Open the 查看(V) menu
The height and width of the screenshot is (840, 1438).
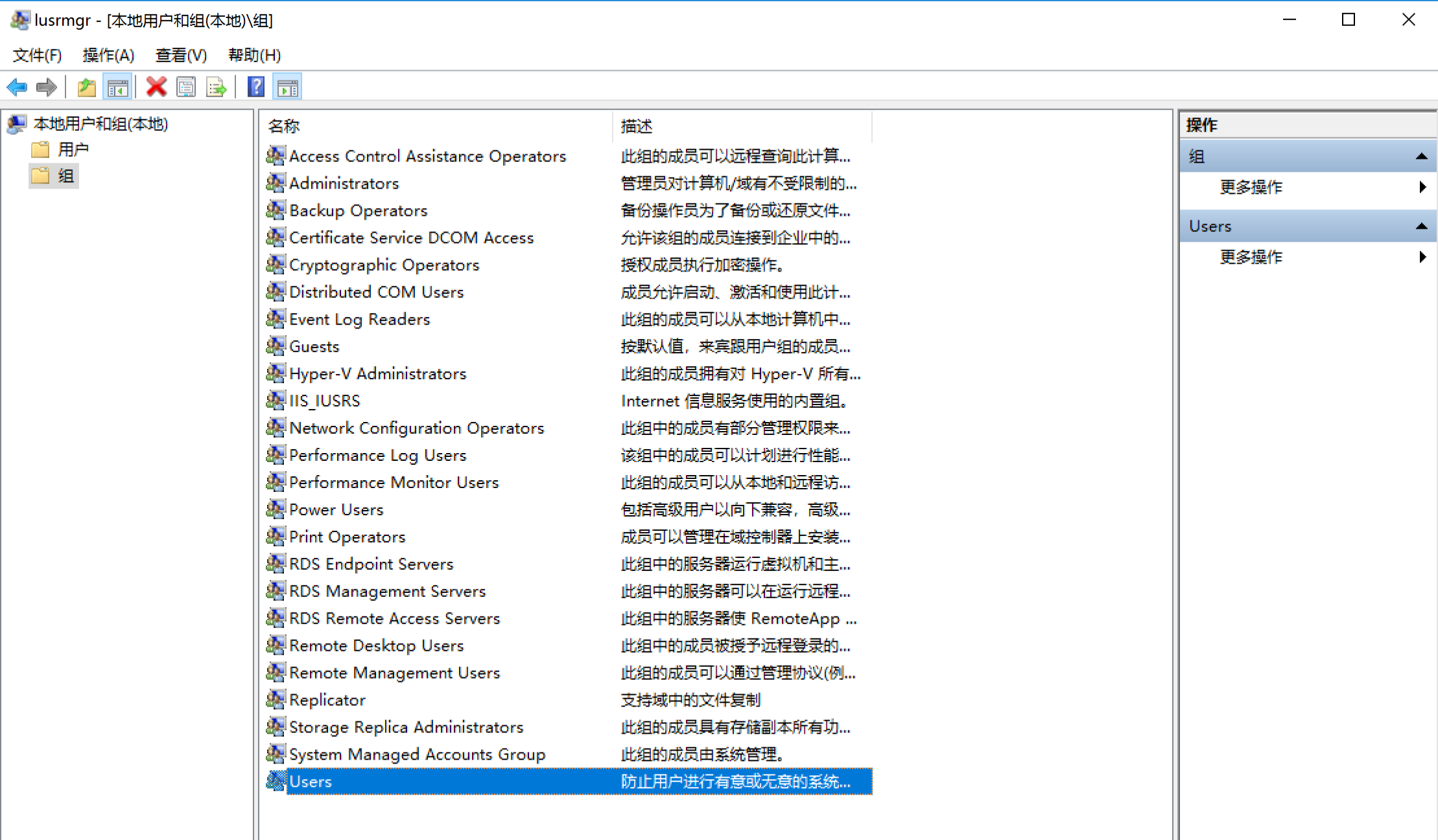click(181, 55)
